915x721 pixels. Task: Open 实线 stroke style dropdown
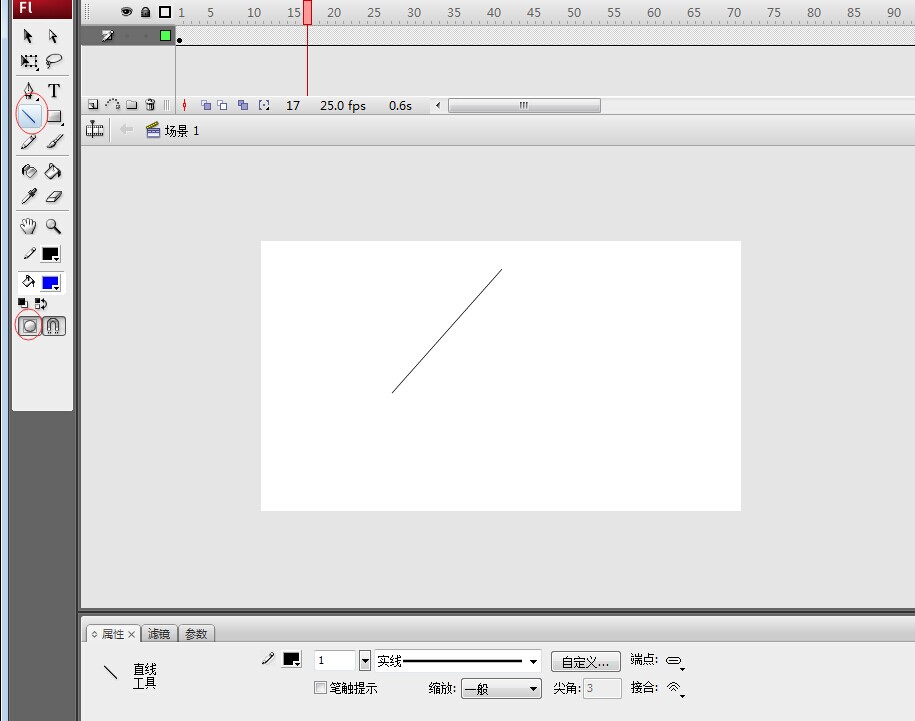458,661
